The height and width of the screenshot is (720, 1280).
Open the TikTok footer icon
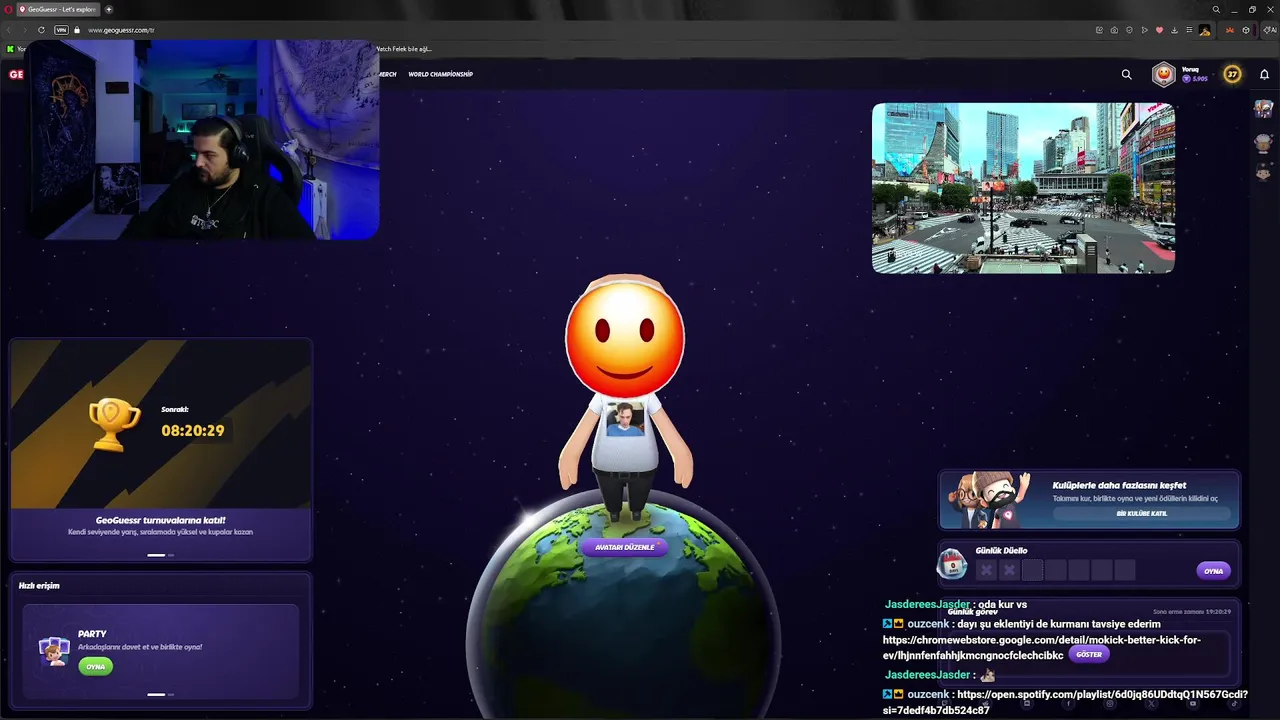pyautogui.click(x=1234, y=704)
